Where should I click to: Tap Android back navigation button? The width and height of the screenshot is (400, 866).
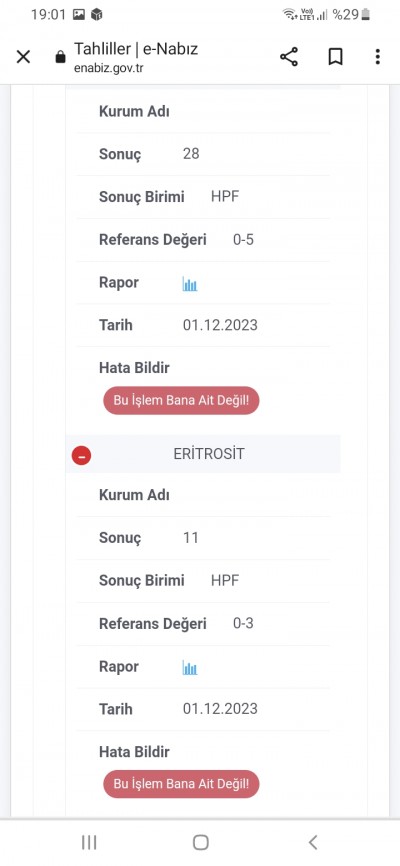click(x=313, y=842)
